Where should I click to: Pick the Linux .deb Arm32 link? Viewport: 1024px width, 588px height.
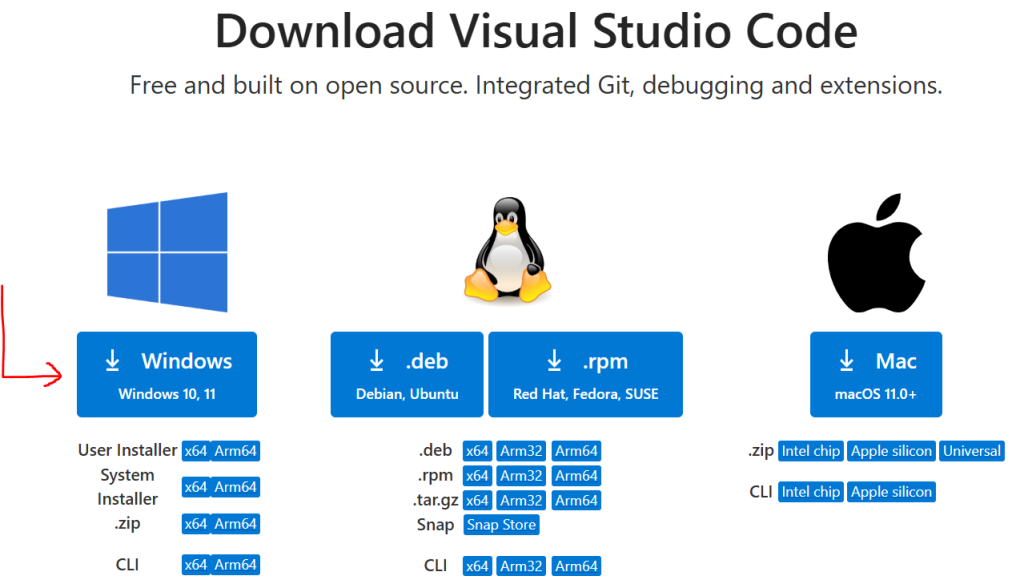(x=521, y=451)
